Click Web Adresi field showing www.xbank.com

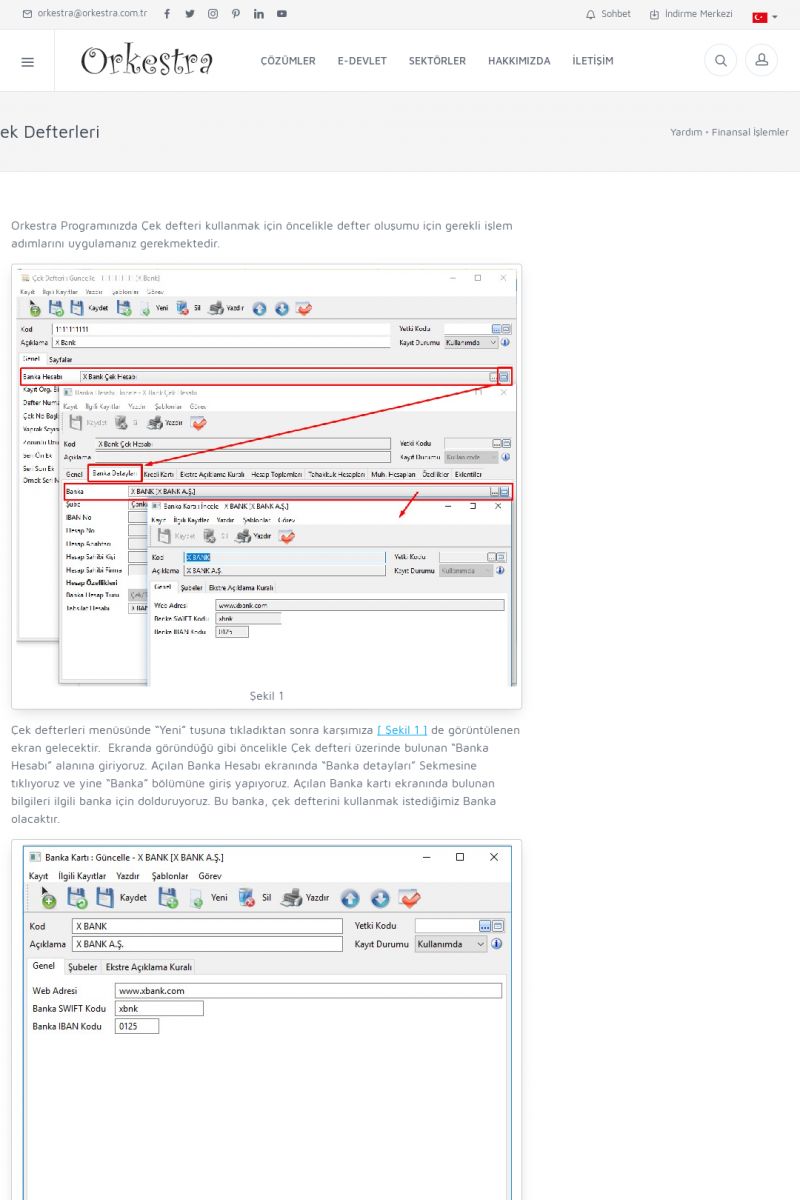(308, 991)
